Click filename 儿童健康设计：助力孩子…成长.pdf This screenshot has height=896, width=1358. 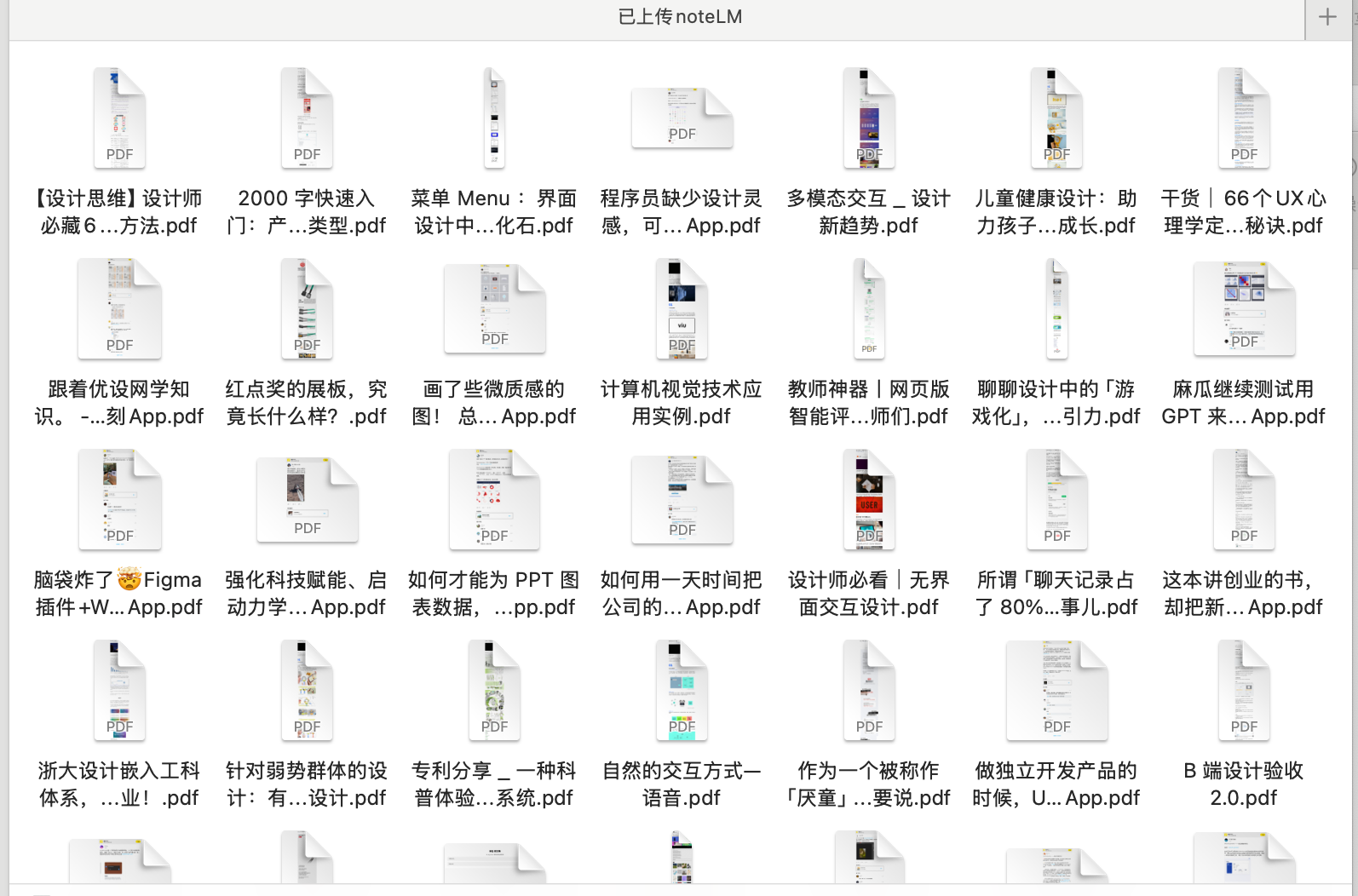pyautogui.click(x=1056, y=212)
